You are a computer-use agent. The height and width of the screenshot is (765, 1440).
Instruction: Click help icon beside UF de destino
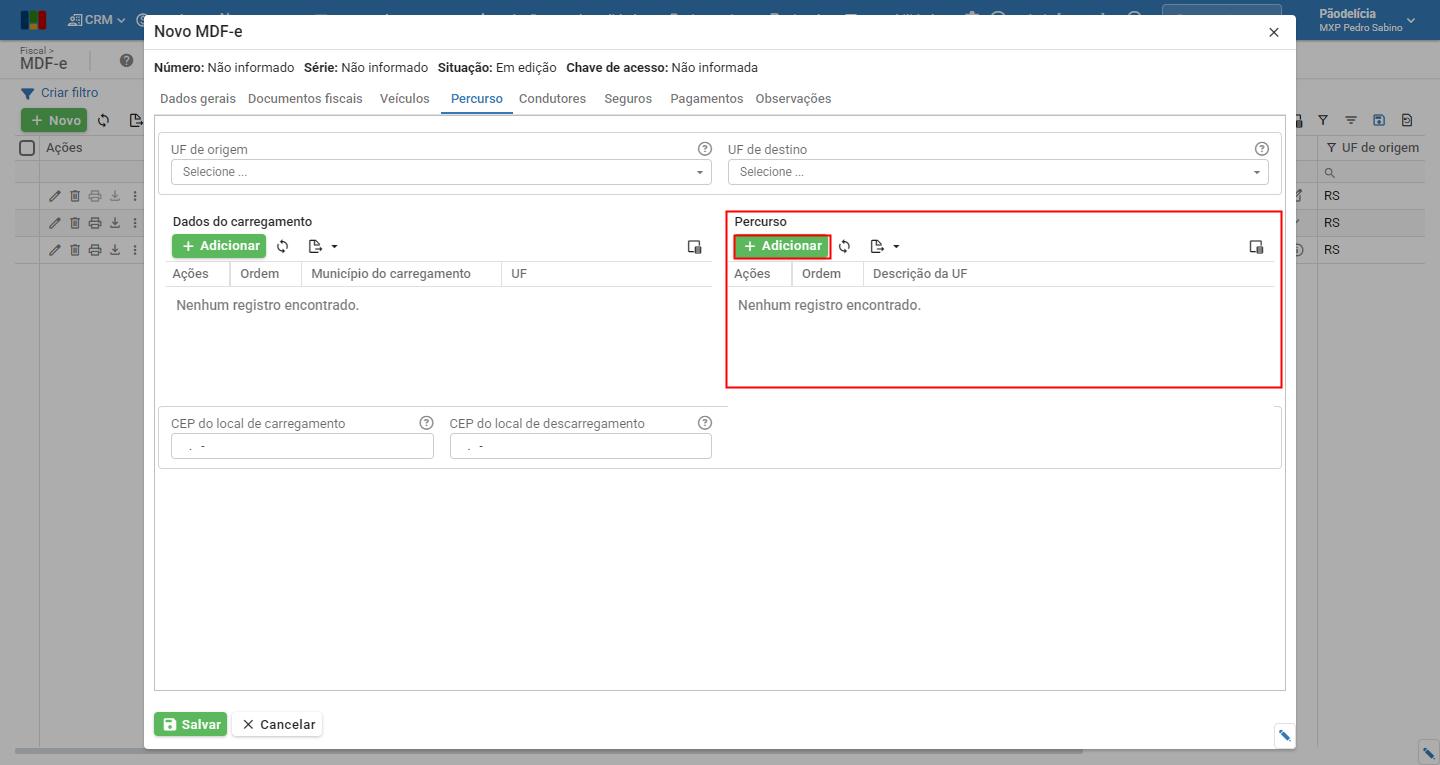pyautogui.click(x=1261, y=149)
